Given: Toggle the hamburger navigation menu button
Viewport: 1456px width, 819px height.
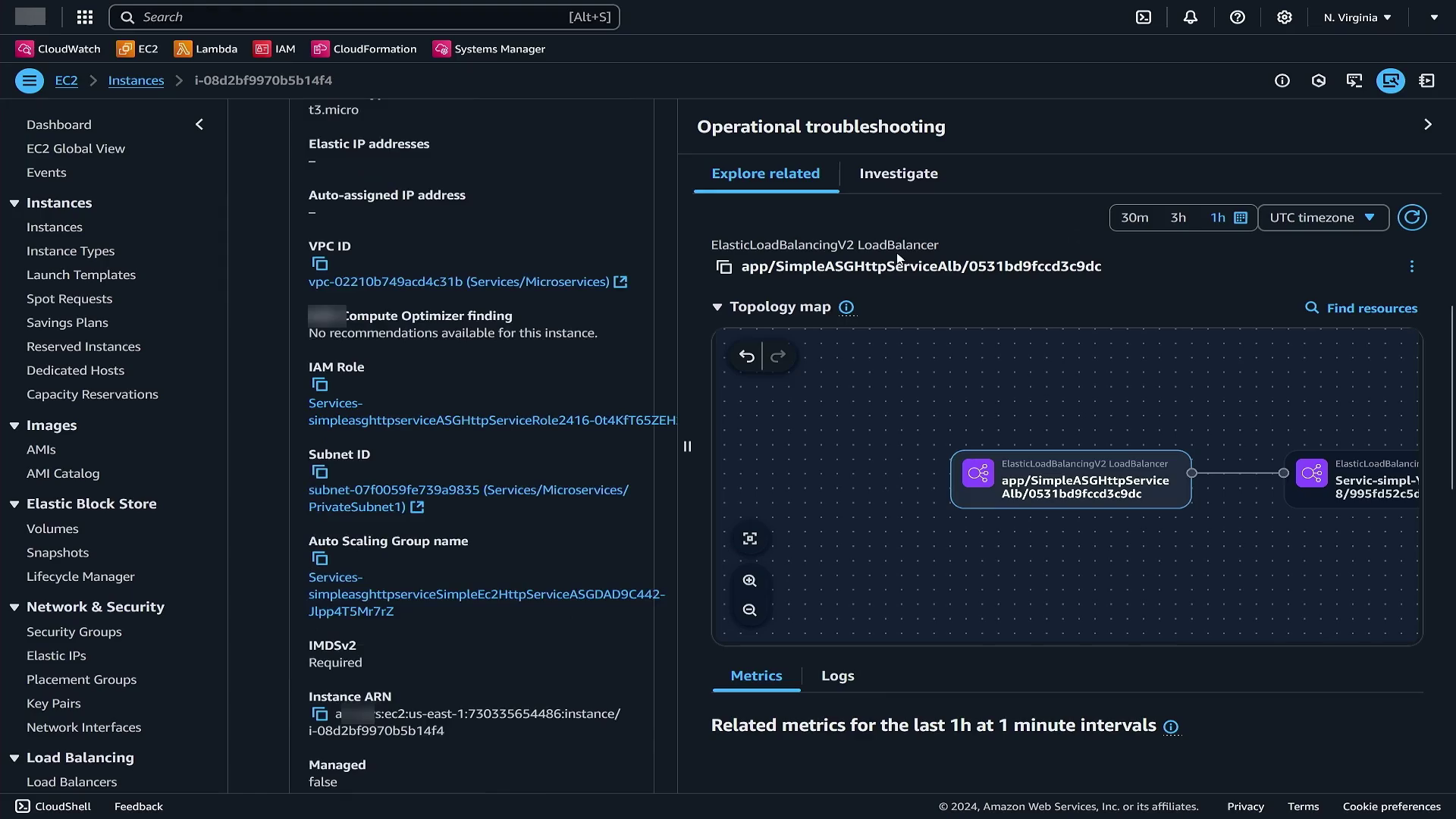Looking at the screenshot, I should tap(30, 80).
